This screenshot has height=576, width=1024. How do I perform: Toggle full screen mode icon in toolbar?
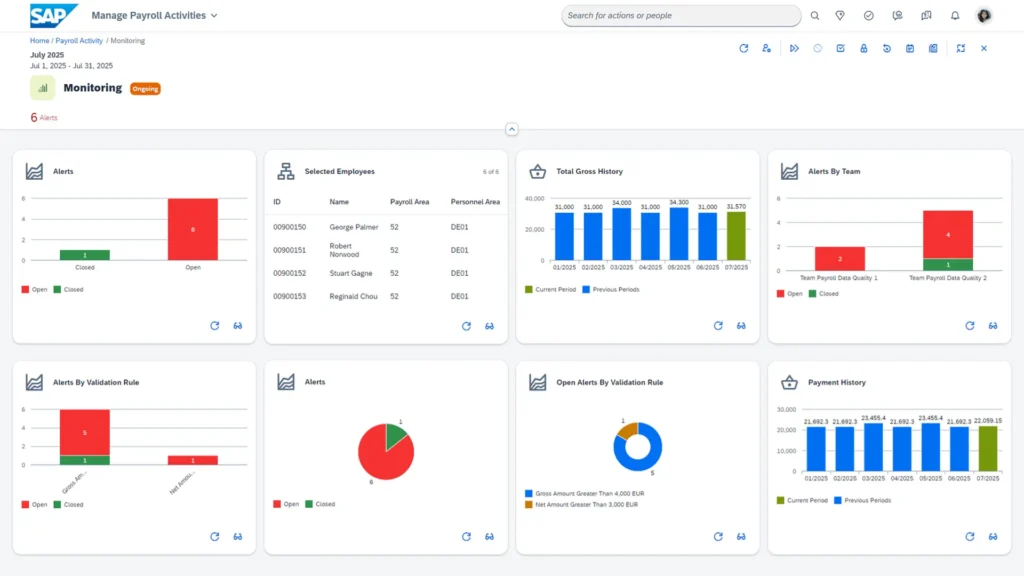tap(960, 48)
